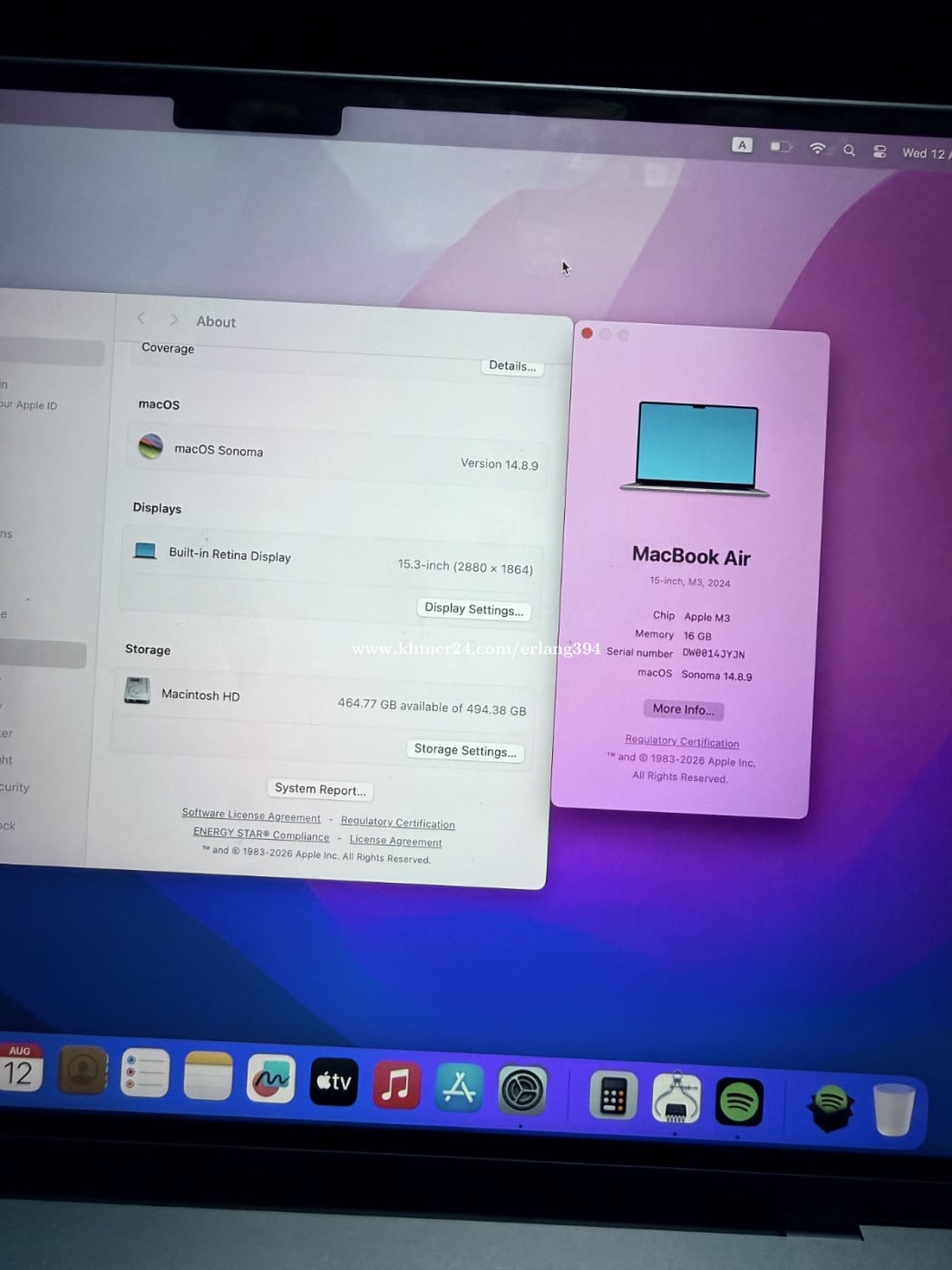Open the System Information chip icon in Dock

pyautogui.click(x=676, y=1098)
